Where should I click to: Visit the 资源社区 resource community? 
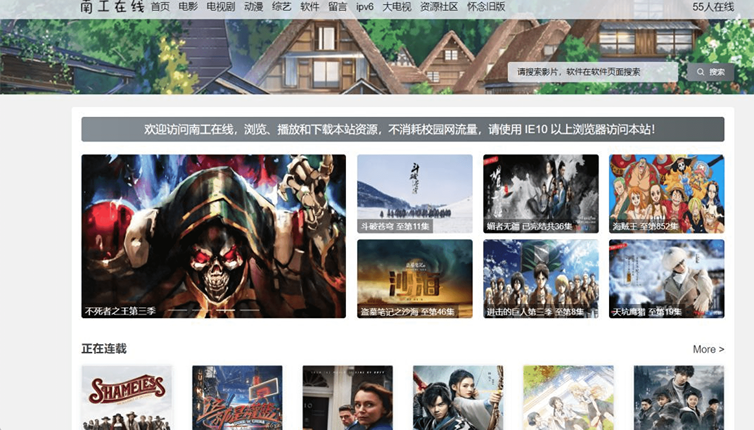(x=439, y=7)
